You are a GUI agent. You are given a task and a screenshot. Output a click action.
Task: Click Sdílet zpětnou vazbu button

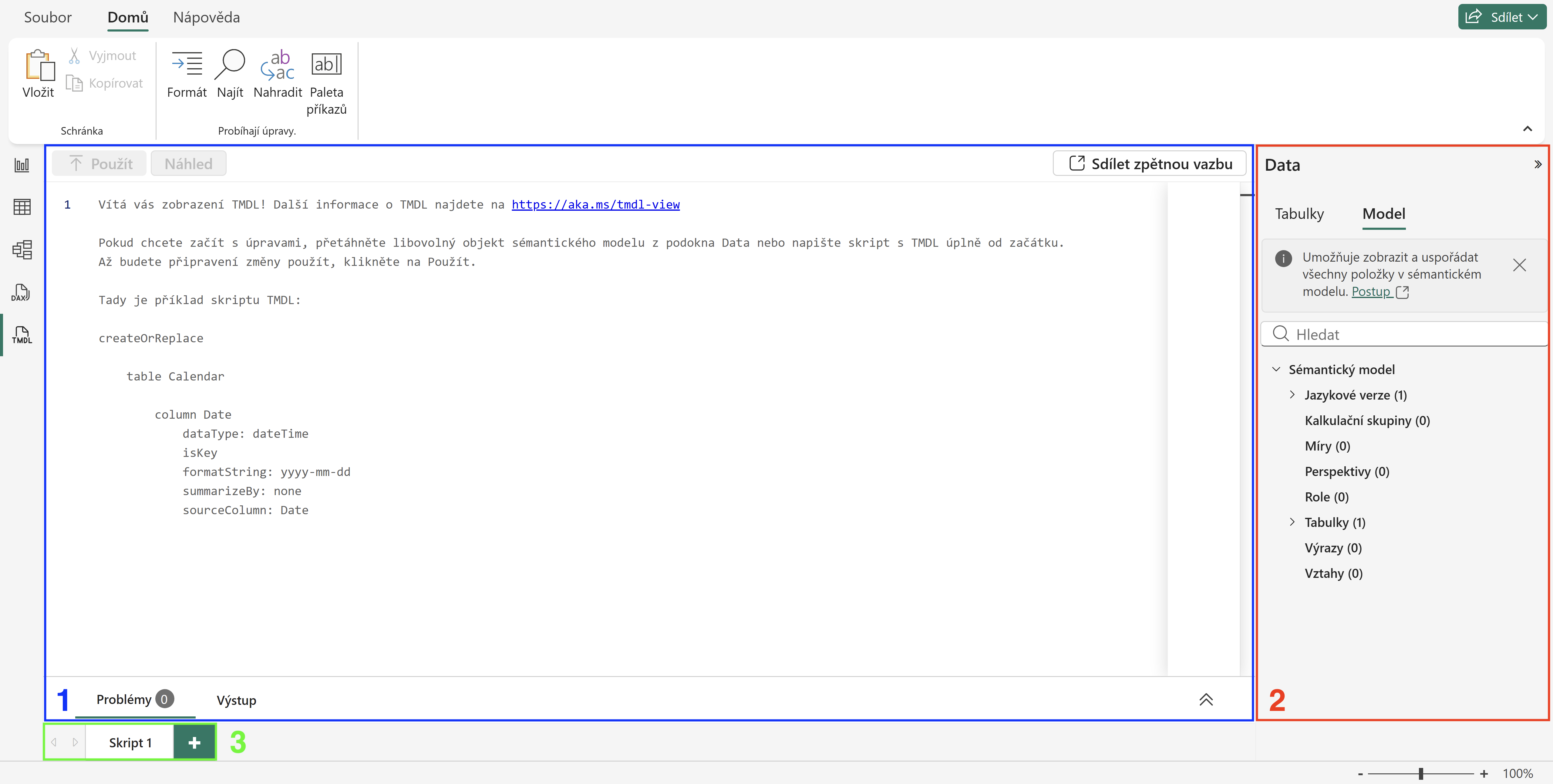[x=1150, y=164]
